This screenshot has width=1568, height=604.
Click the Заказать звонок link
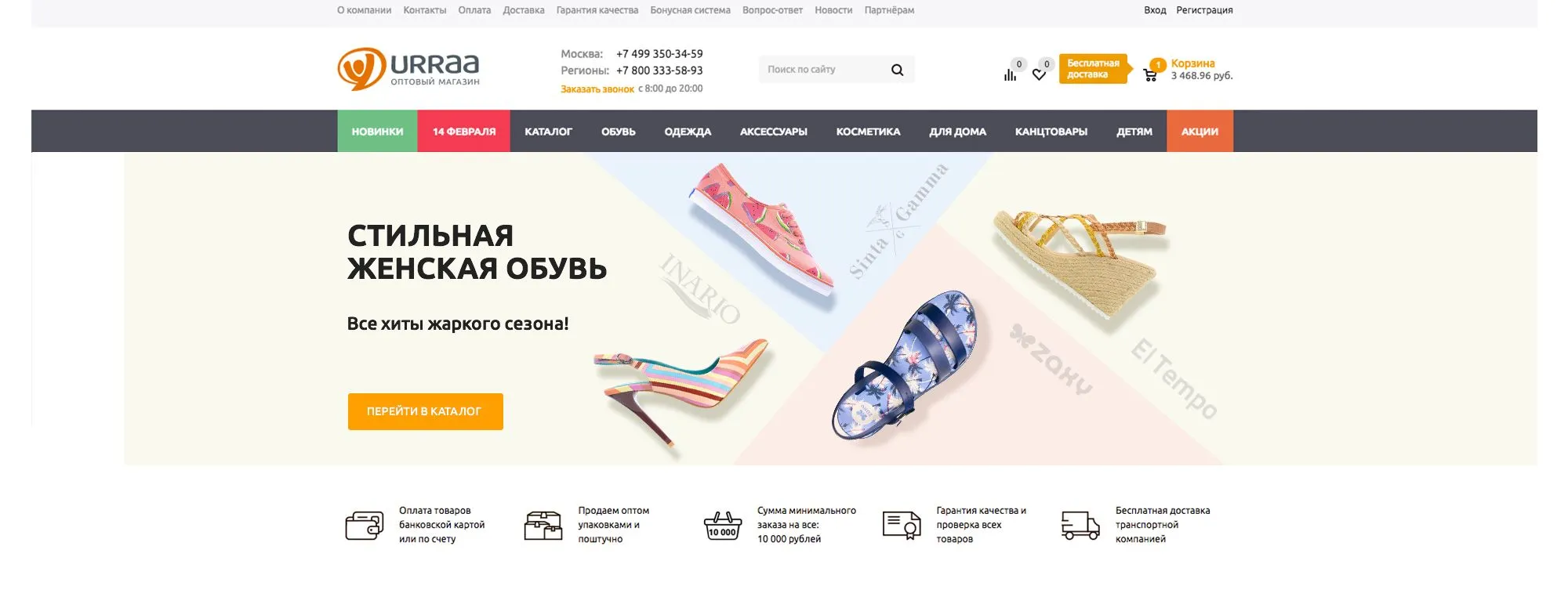597,89
